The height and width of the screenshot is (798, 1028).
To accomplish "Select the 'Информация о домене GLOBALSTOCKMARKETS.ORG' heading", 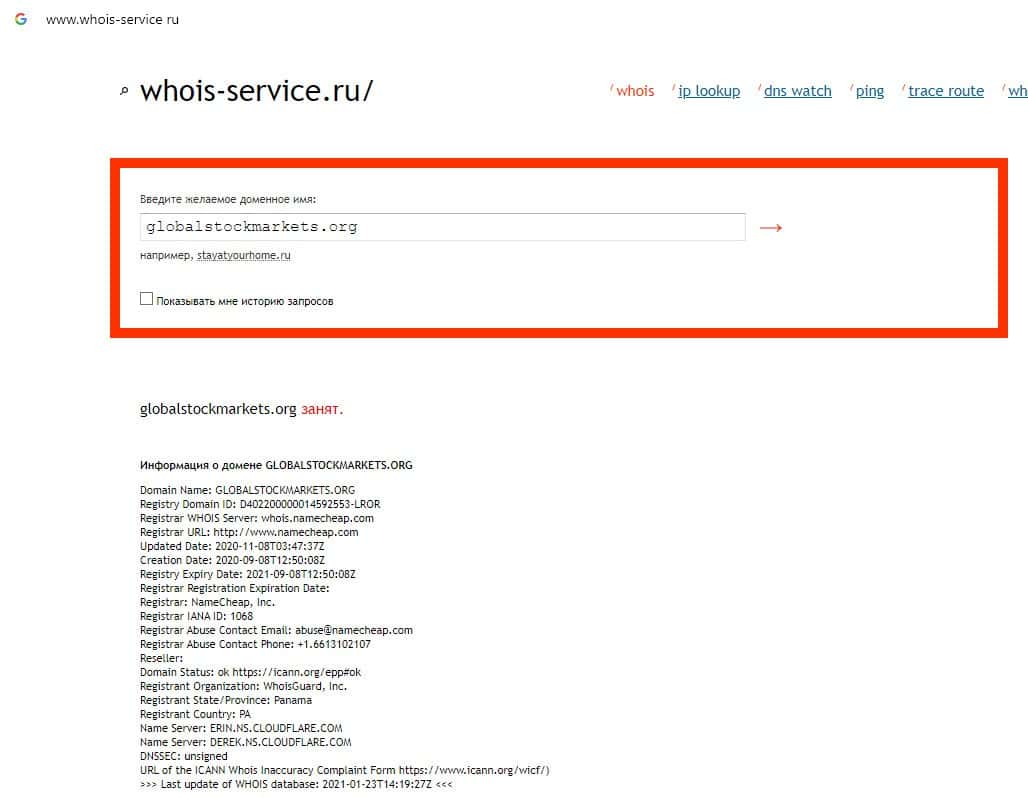I will tap(276, 465).
